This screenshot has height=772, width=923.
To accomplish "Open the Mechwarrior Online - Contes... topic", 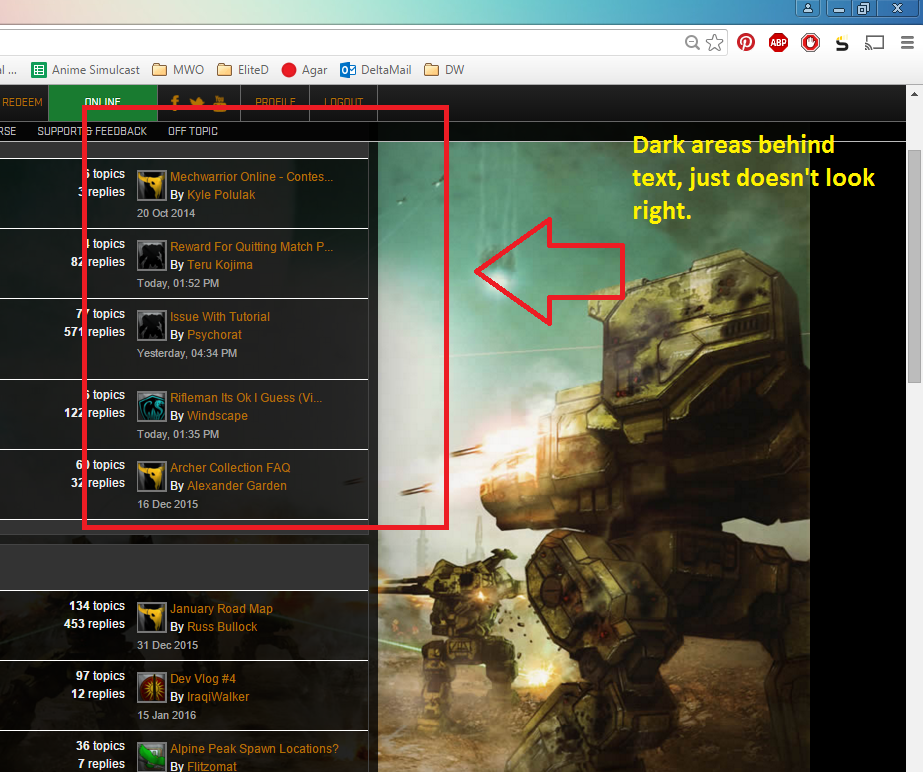I will click(x=251, y=177).
